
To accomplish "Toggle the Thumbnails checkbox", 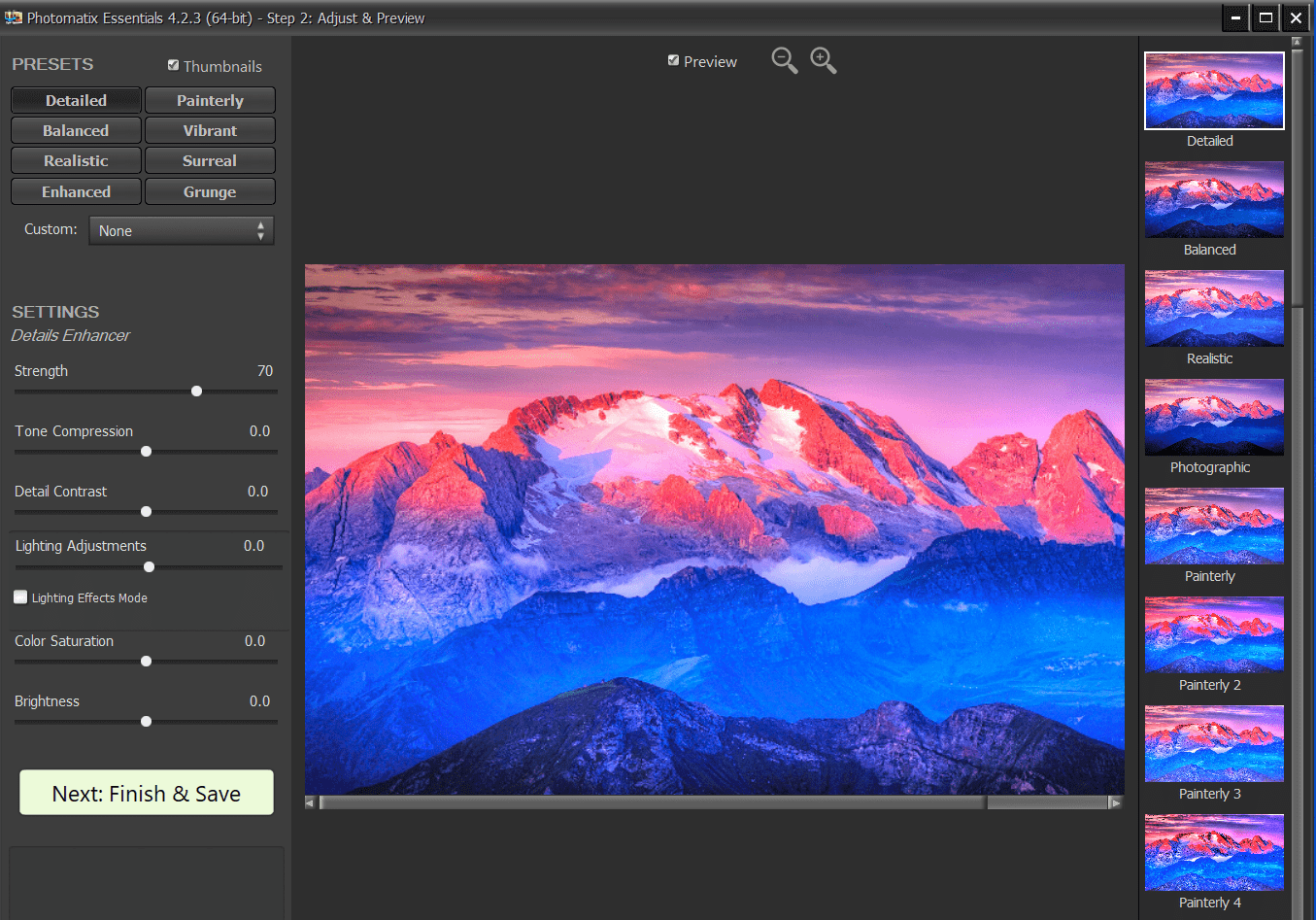I will [x=173, y=65].
